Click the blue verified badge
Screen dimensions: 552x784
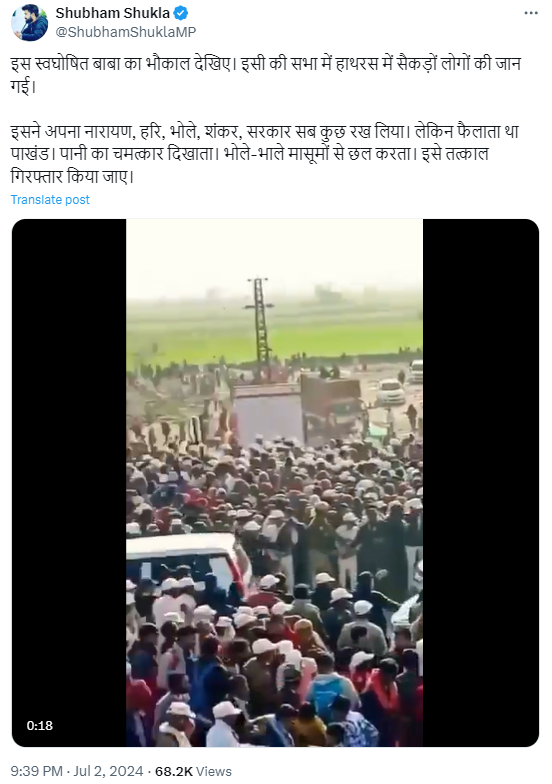[180, 13]
